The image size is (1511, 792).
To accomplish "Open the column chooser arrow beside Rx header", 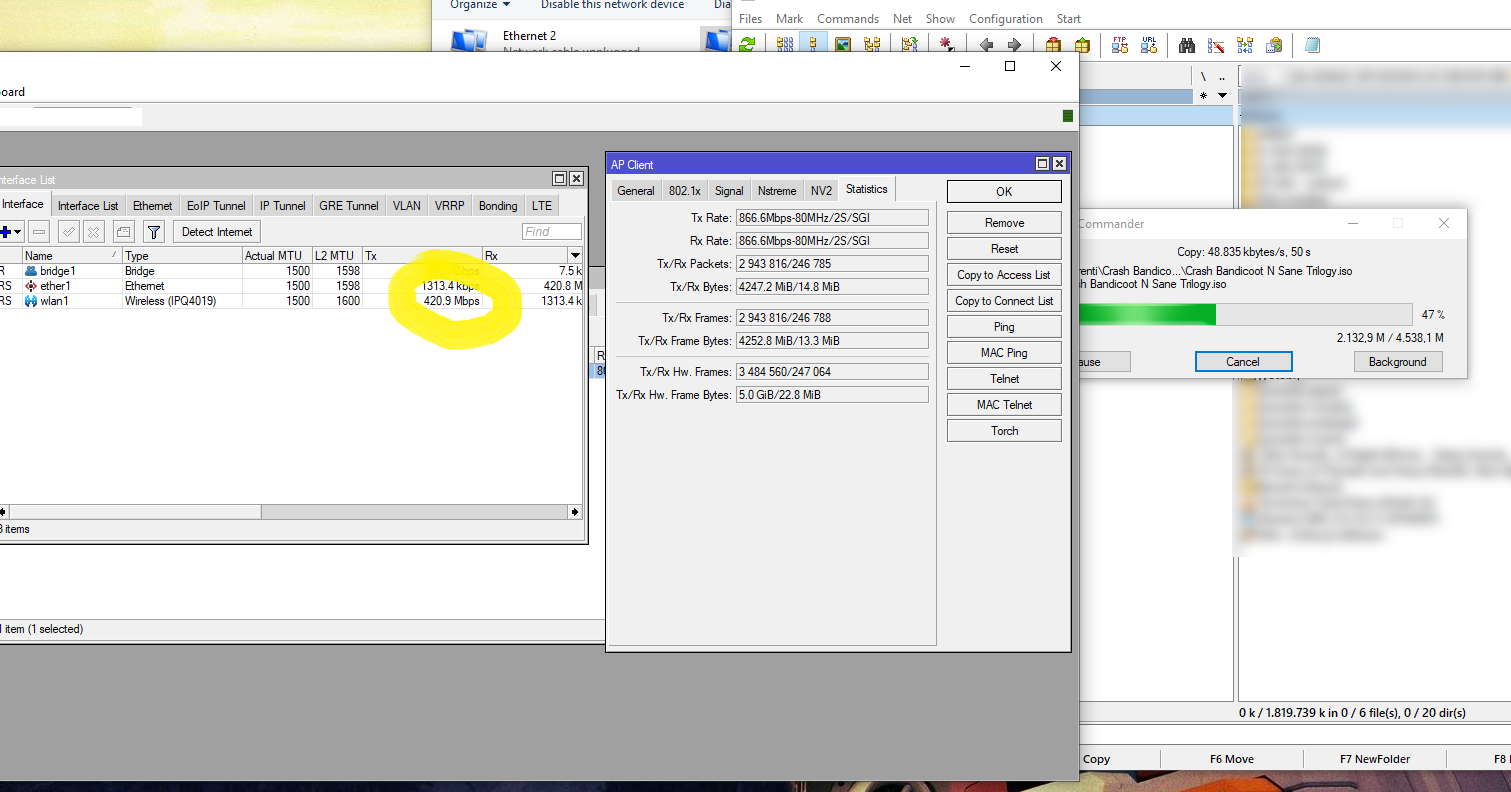I will point(575,256).
